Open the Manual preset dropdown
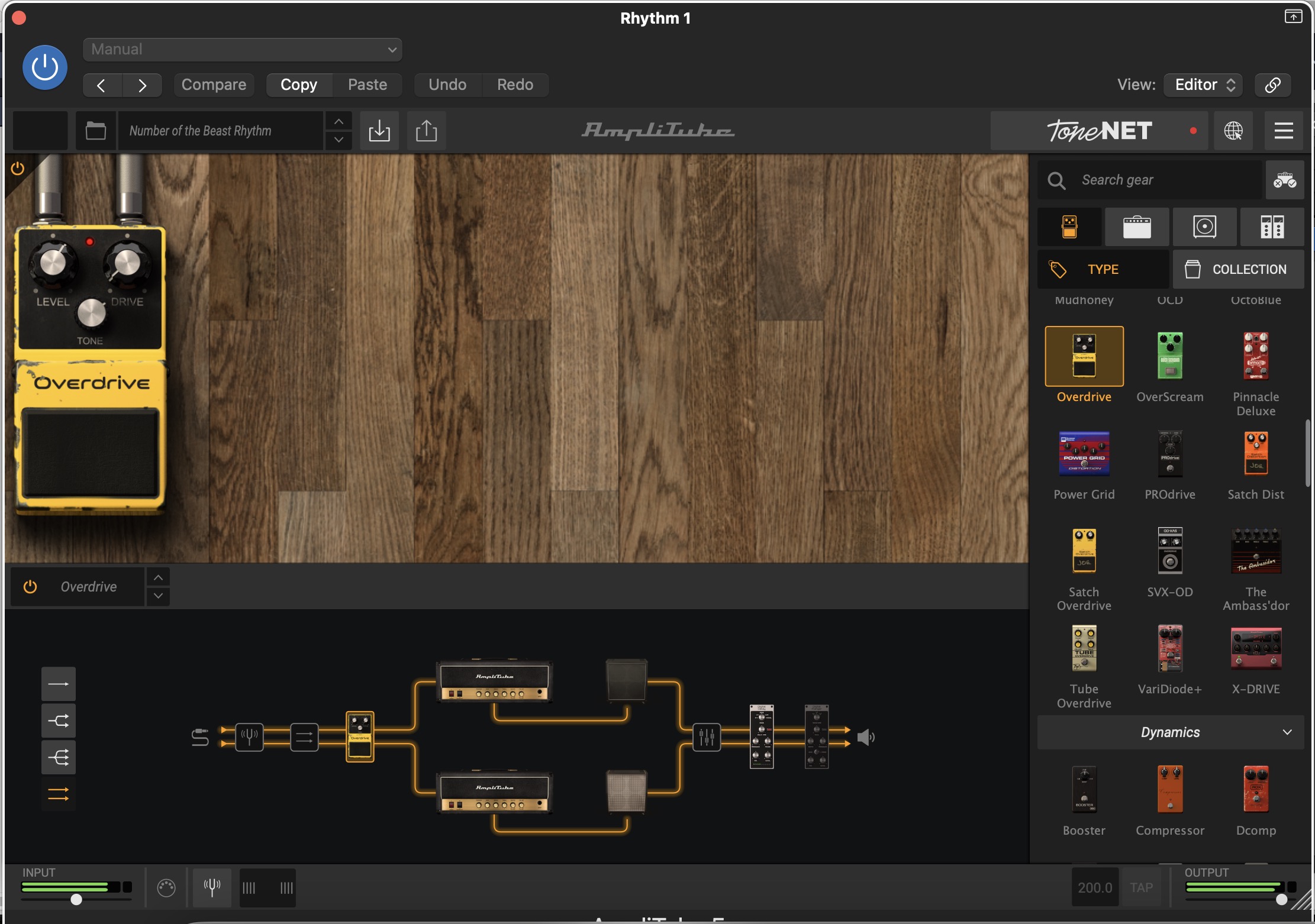 [243, 50]
